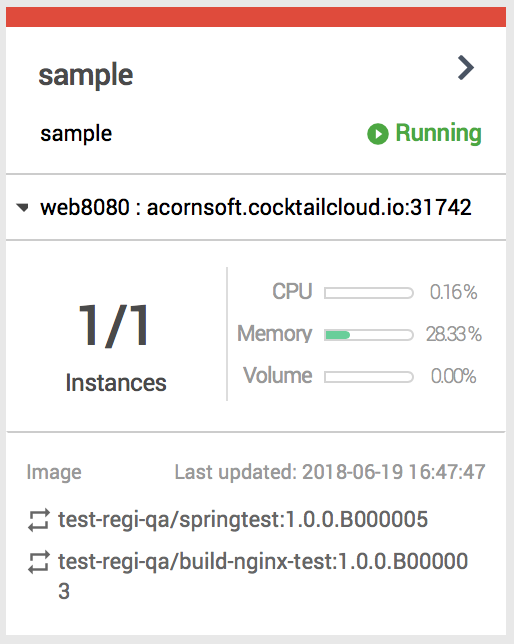The height and width of the screenshot is (644, 514).
Task: Click the red status header bar
Action: [256, 17]
